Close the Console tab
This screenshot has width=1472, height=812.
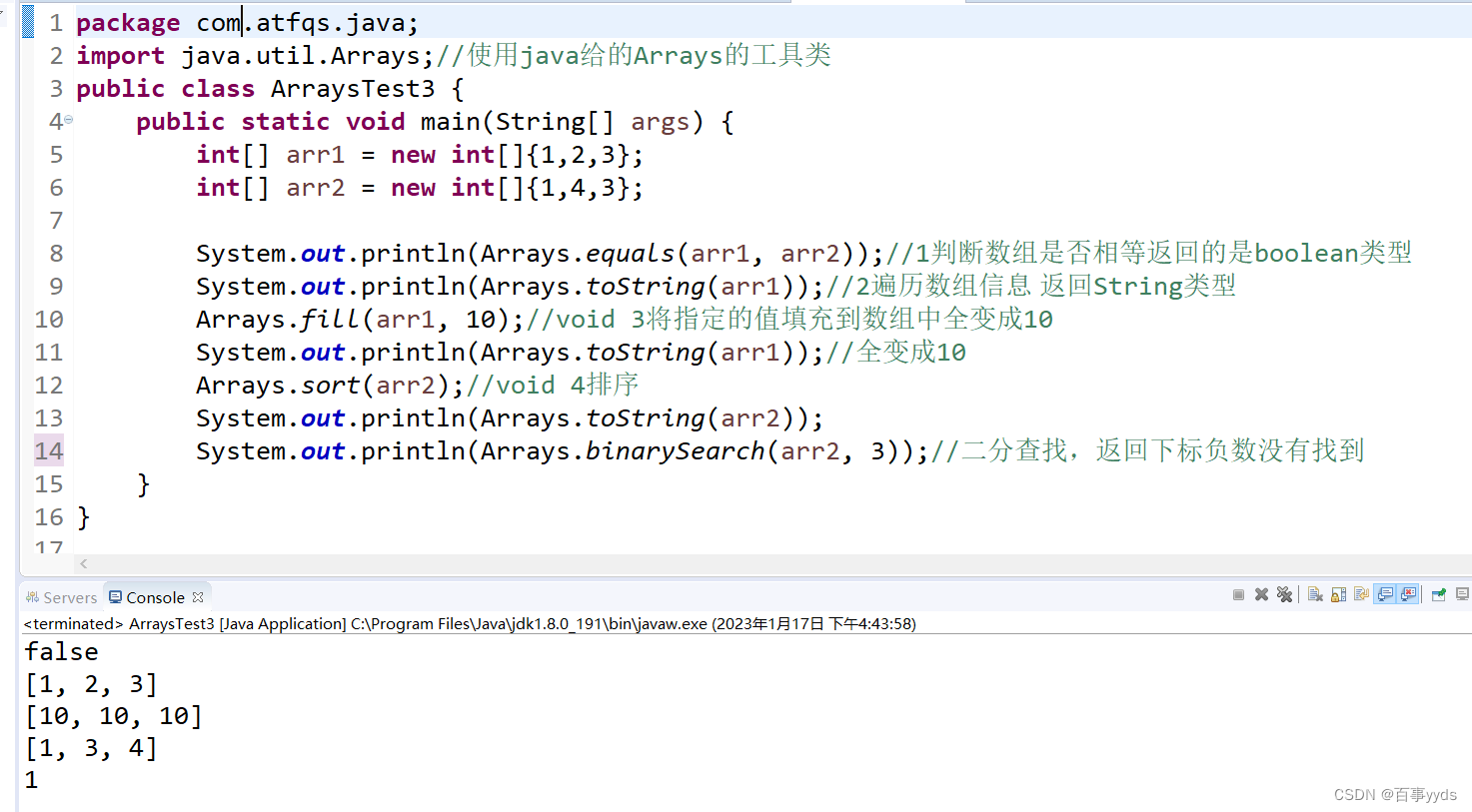tap(198, 595)
